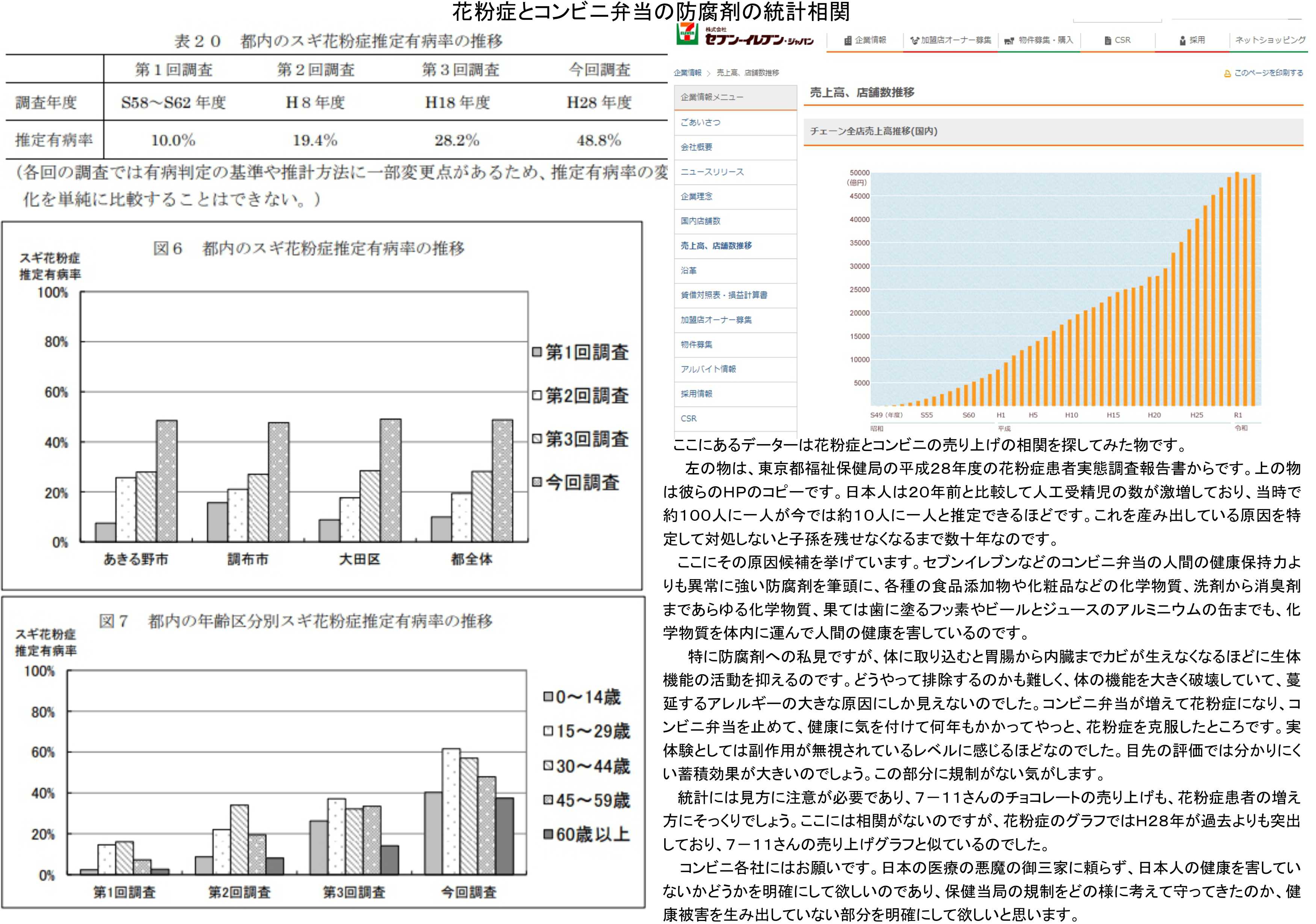Image resolution: width=1316 pixels, height=924 pixels.
Task: Open CSR in the sidebar menu
Action: (735, 419)
